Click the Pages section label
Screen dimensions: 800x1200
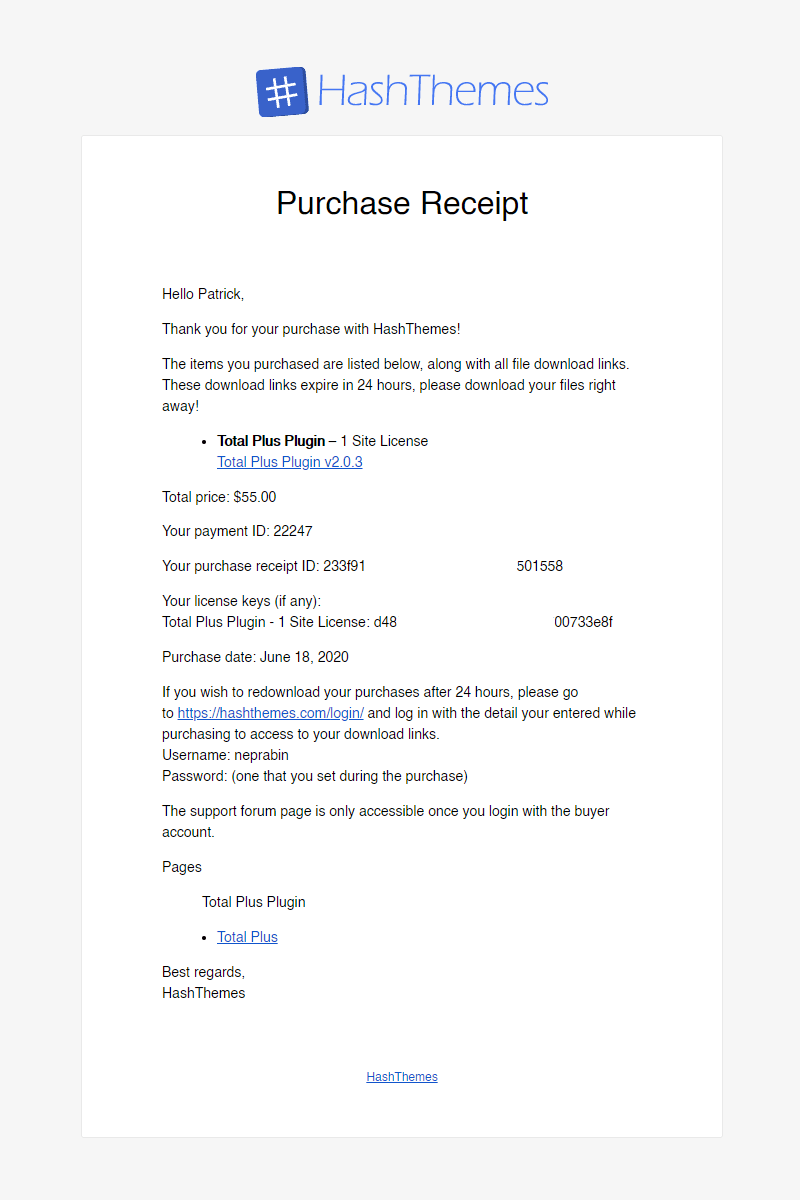point(182,867)
